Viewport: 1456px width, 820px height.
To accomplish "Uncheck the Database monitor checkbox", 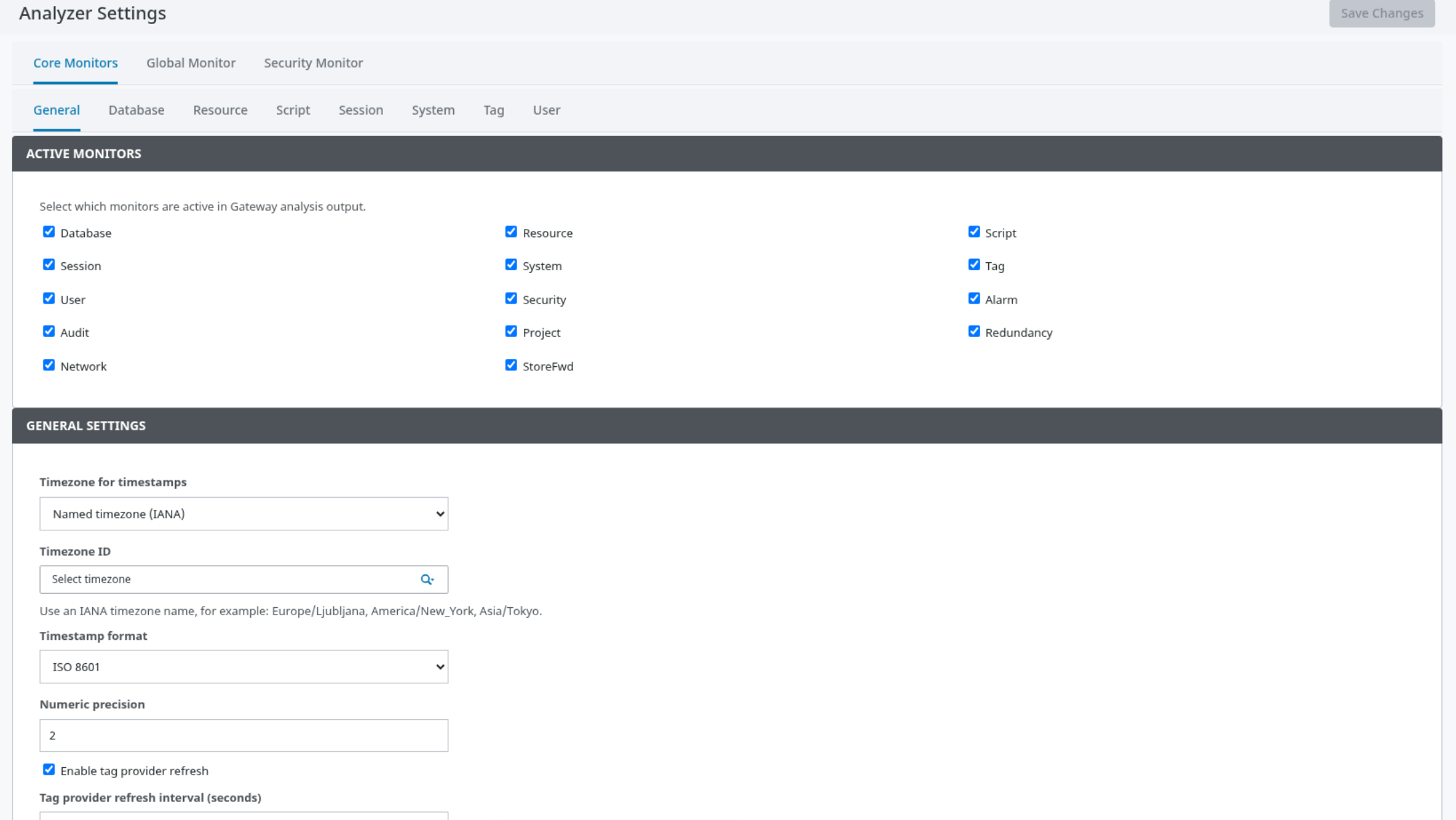I will click(x=49, y=232).
